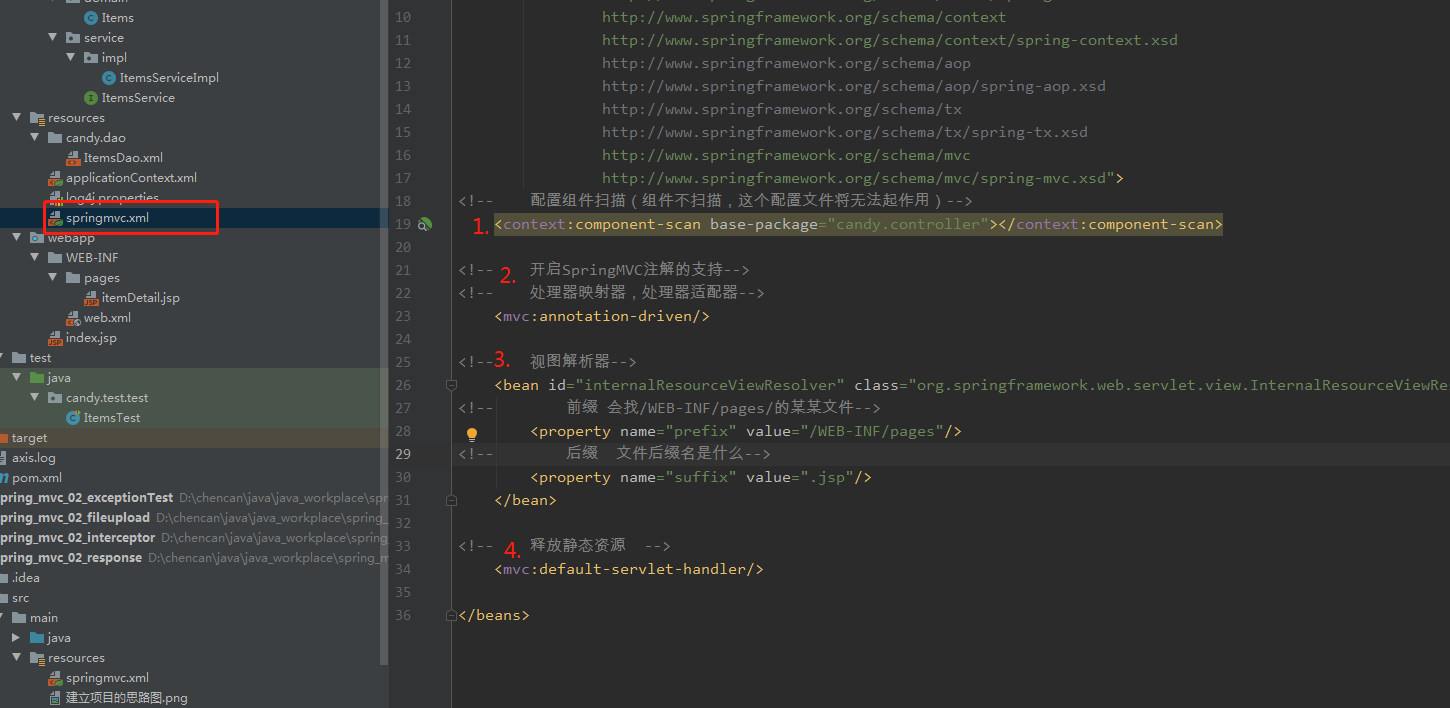Click the 建立项目的思路图.png image file icon

click(x=56, y=698)
